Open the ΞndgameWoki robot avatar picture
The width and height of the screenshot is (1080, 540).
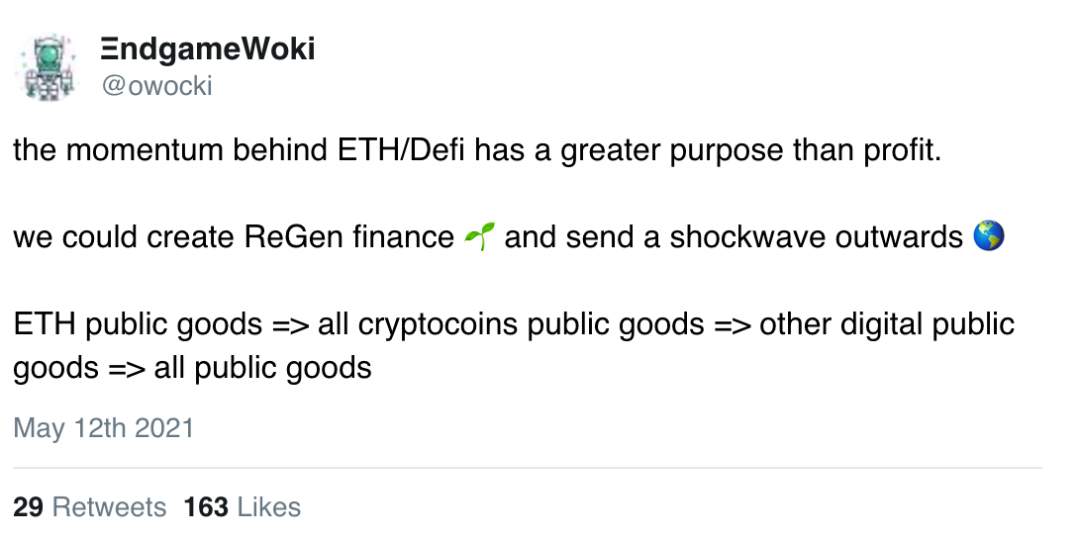48,68
